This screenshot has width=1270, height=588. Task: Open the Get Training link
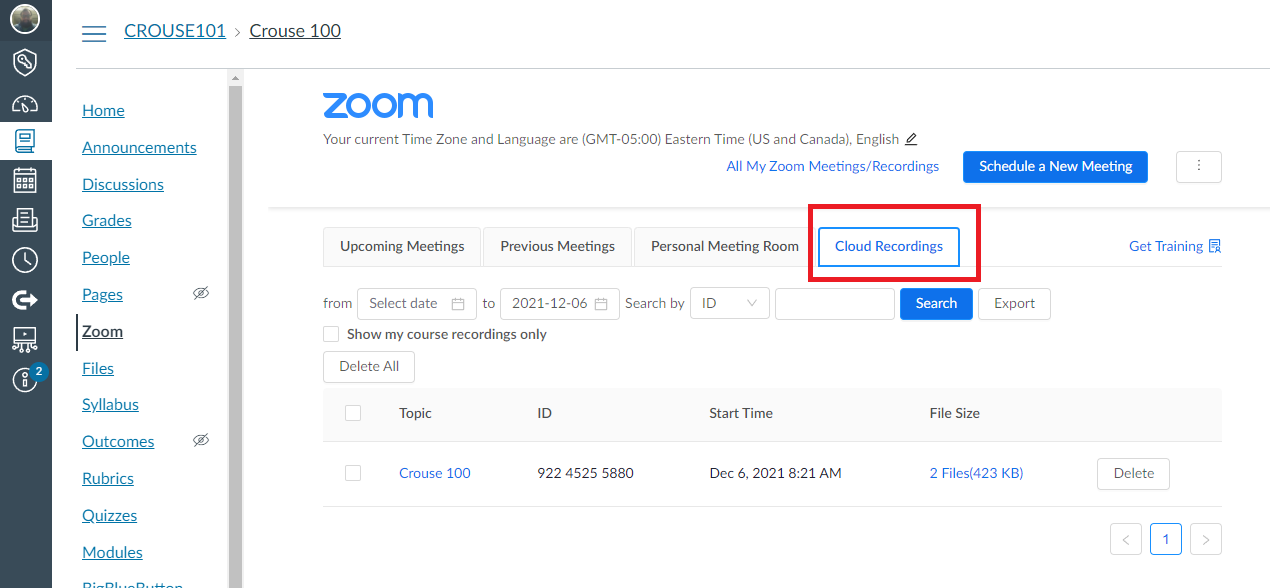click(1175, 246)
